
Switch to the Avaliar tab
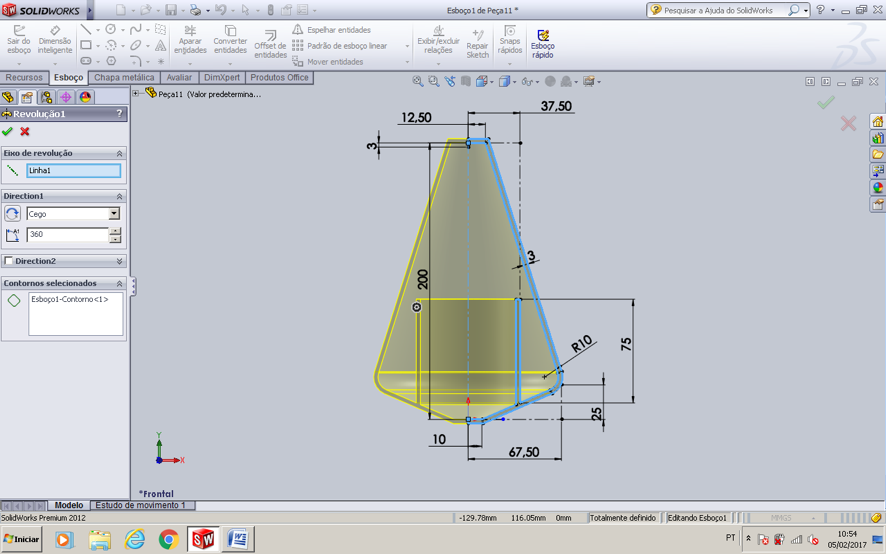point(179,77)
